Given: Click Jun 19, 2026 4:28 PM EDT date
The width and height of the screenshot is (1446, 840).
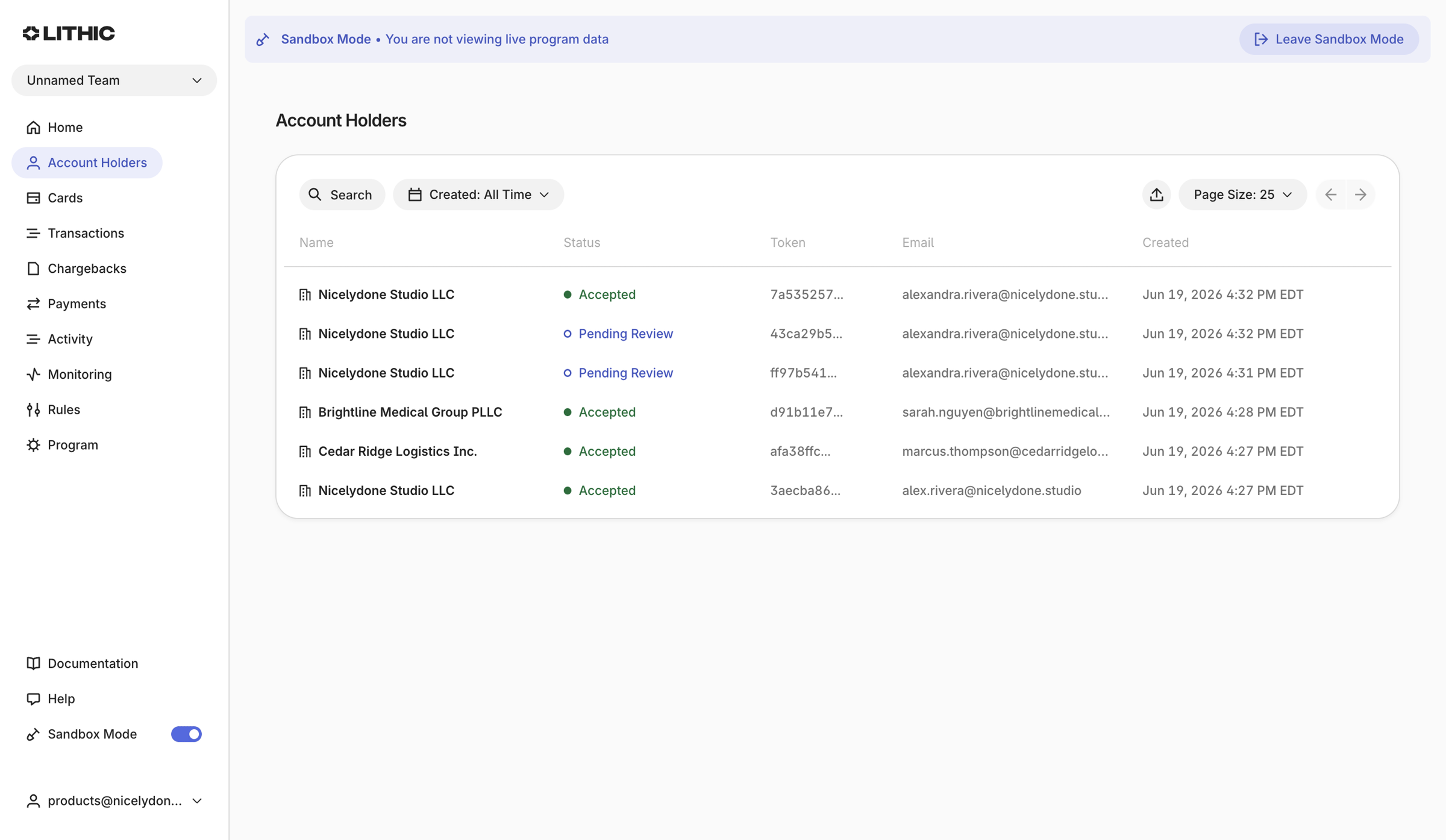Looking at the screenshot, I should pyautogui.click(x=1222, y=412).
